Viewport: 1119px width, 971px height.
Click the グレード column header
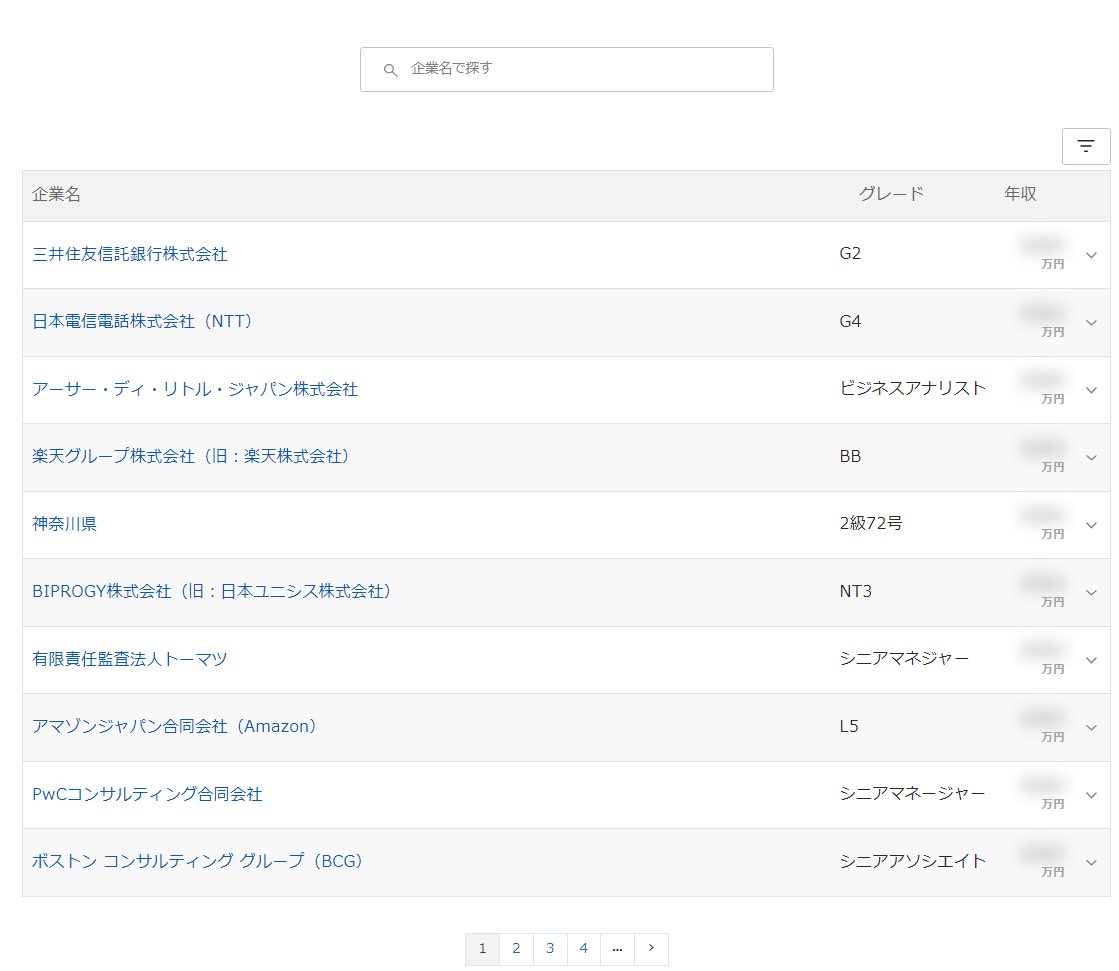(891, 194)
